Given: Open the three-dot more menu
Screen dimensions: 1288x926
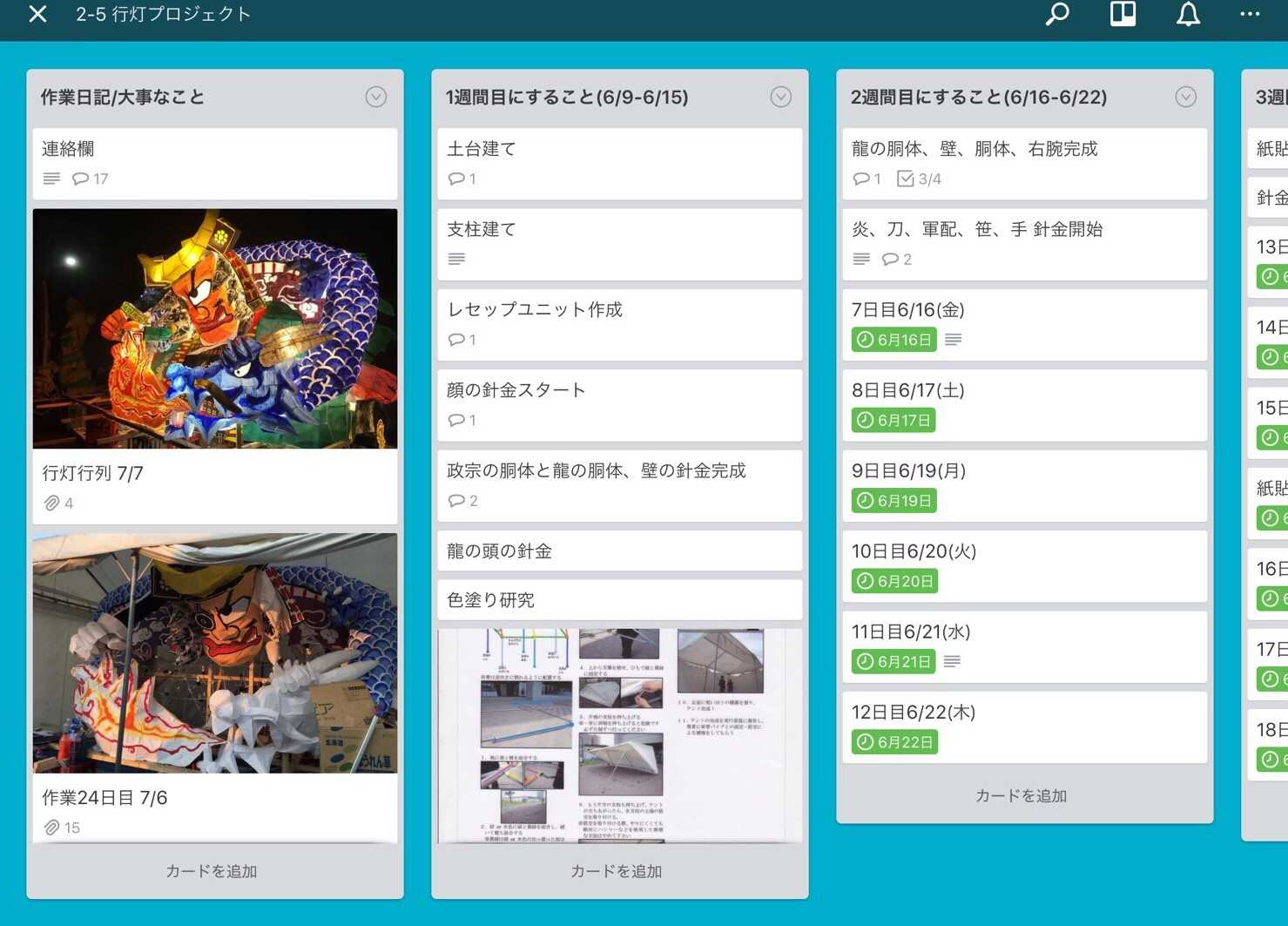Looking at the screenshot, I should (x=1250, y=15).
